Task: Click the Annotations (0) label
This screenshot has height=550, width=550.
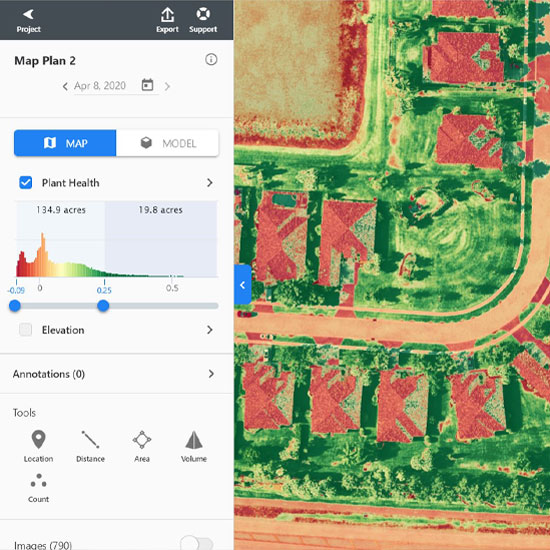Action: point(49,374)
